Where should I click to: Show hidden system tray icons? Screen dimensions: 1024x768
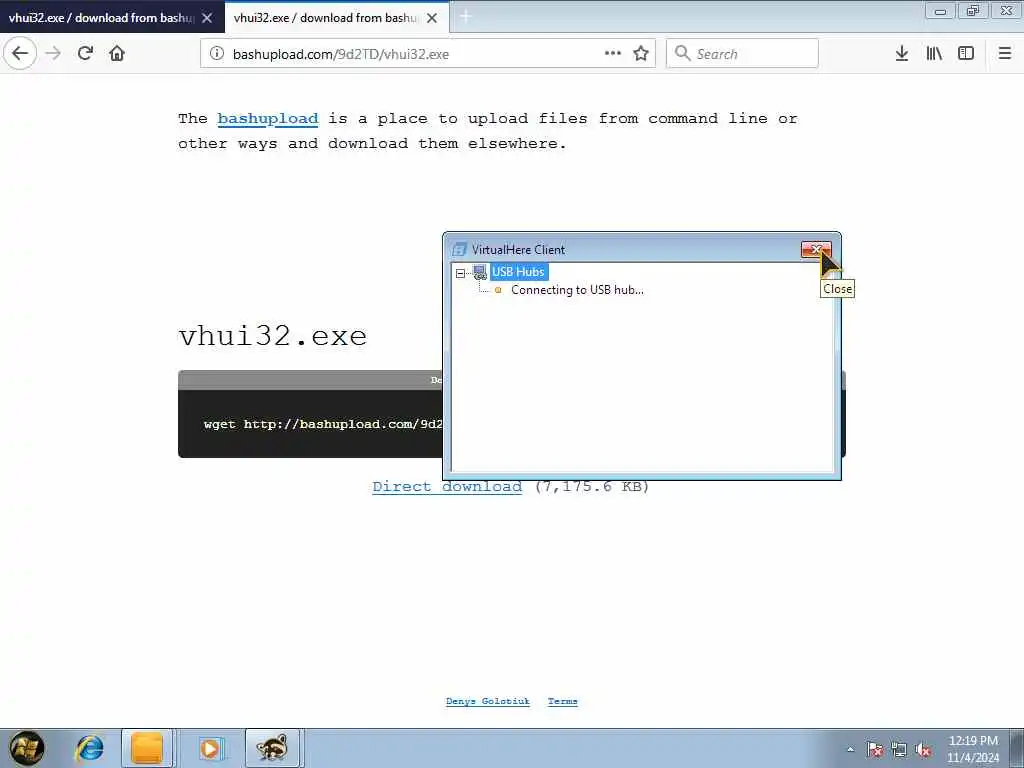coord(850,749)
